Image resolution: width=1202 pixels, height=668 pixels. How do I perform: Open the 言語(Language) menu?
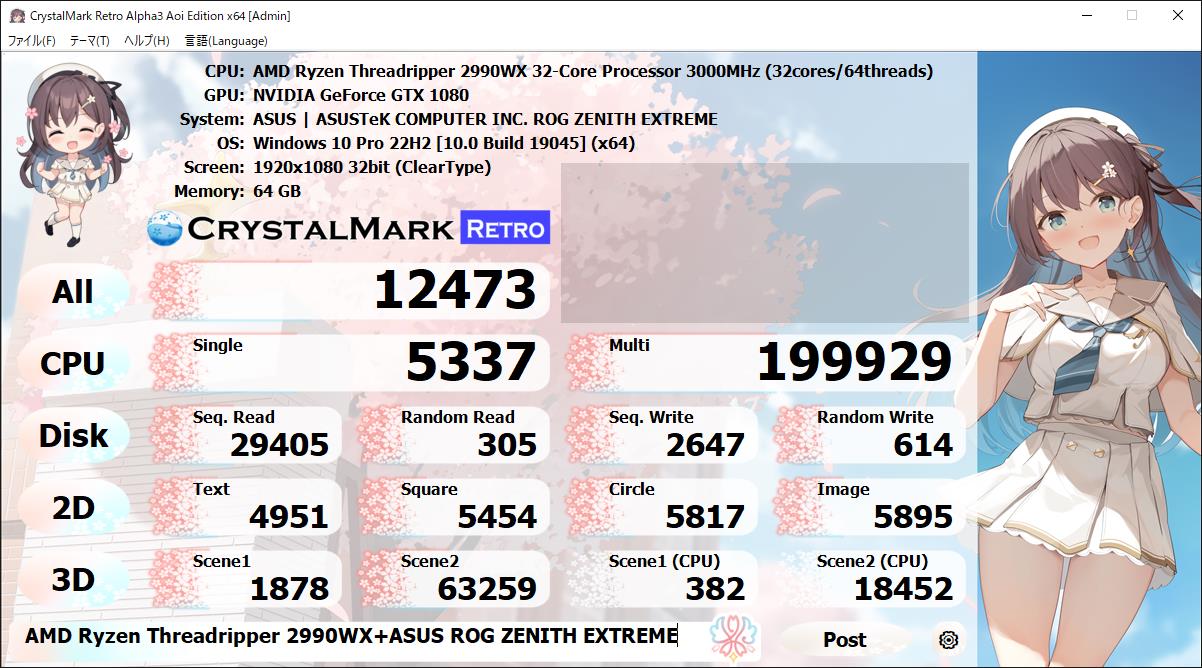click(226, 41)
